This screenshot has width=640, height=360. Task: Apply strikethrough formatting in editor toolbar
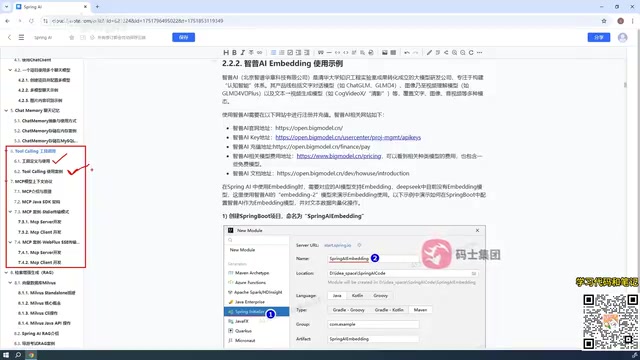[x=251, y=53]
